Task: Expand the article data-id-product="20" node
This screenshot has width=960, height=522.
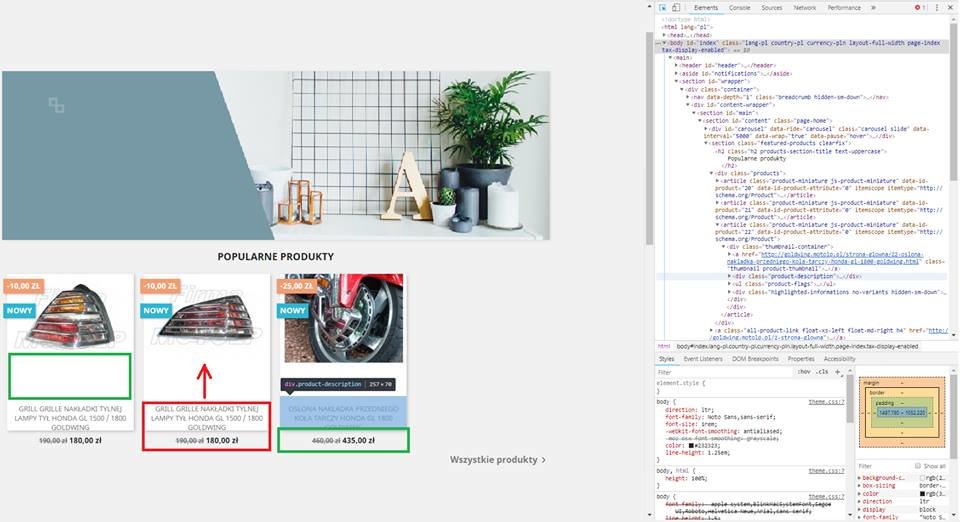Action: [x=718, y=181]
